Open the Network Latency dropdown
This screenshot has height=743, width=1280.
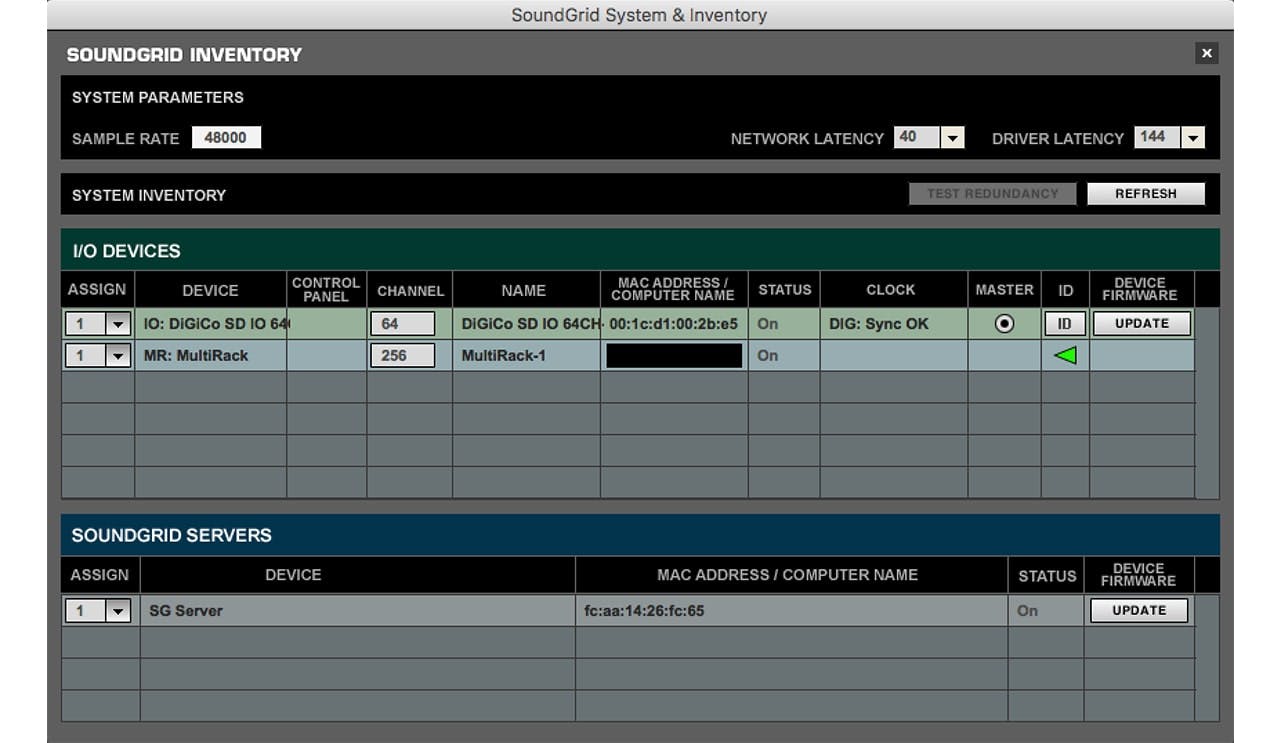(x=952, y=138)
